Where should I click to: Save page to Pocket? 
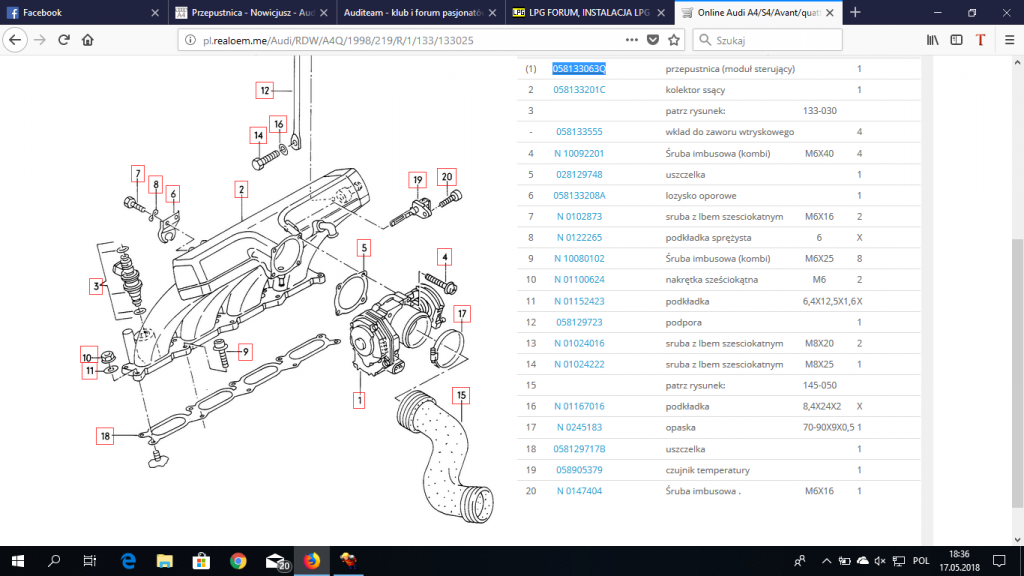tap(652, 40)
